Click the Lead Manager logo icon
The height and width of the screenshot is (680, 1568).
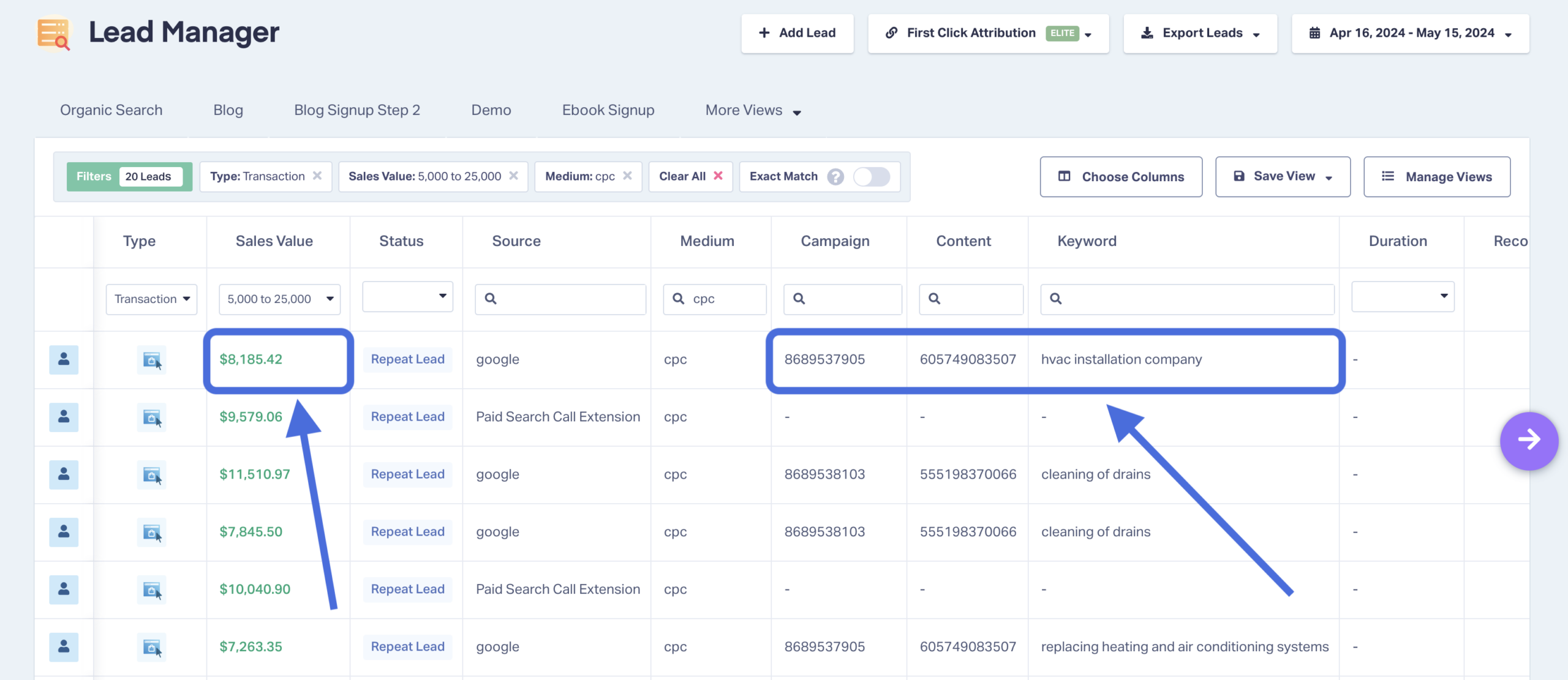pyautogui.click(x=54, y=33)
